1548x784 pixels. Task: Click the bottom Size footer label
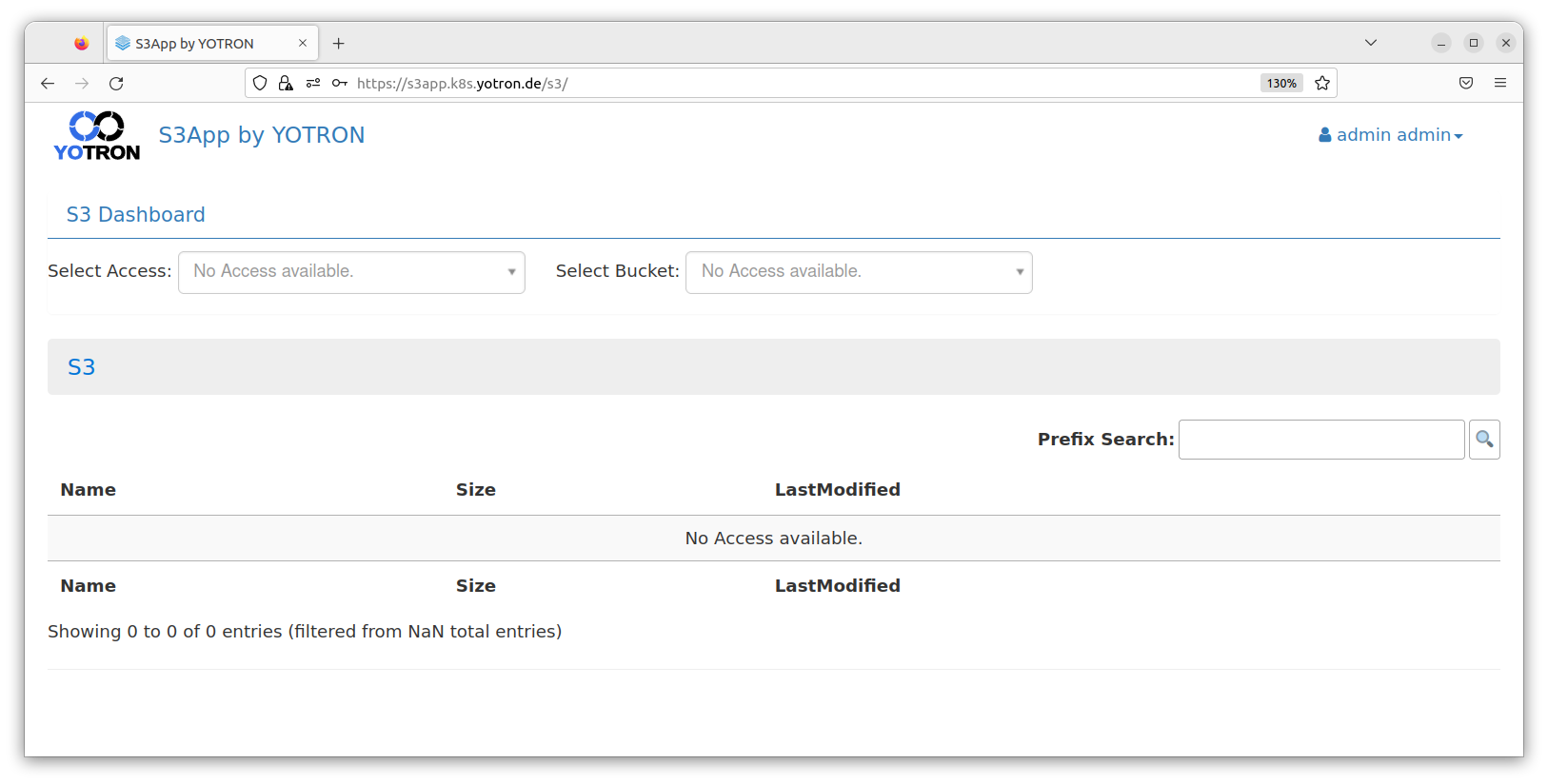point(476,586)
